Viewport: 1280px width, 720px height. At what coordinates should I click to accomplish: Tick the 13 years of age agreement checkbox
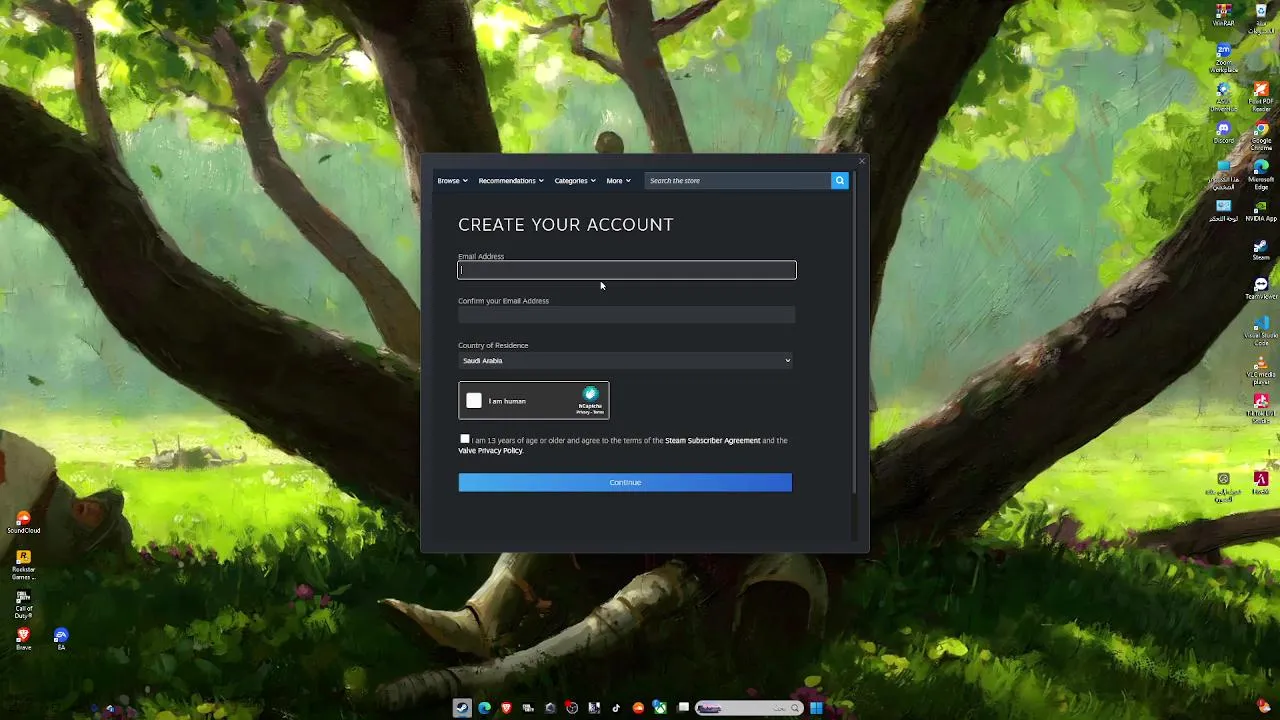pyautogui.click(x=464, y=439)
